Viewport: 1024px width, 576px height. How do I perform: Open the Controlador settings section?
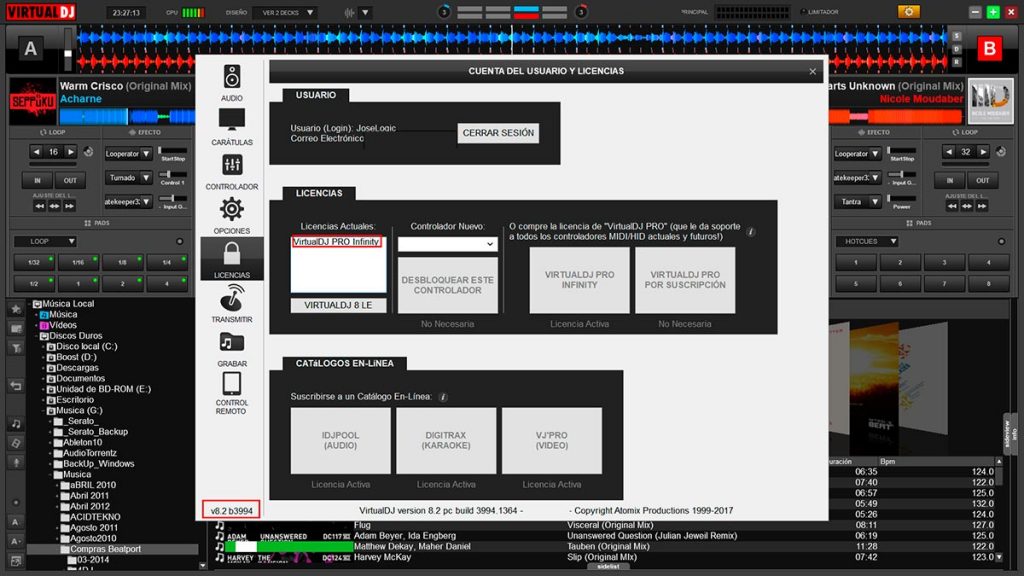[232, 172]
